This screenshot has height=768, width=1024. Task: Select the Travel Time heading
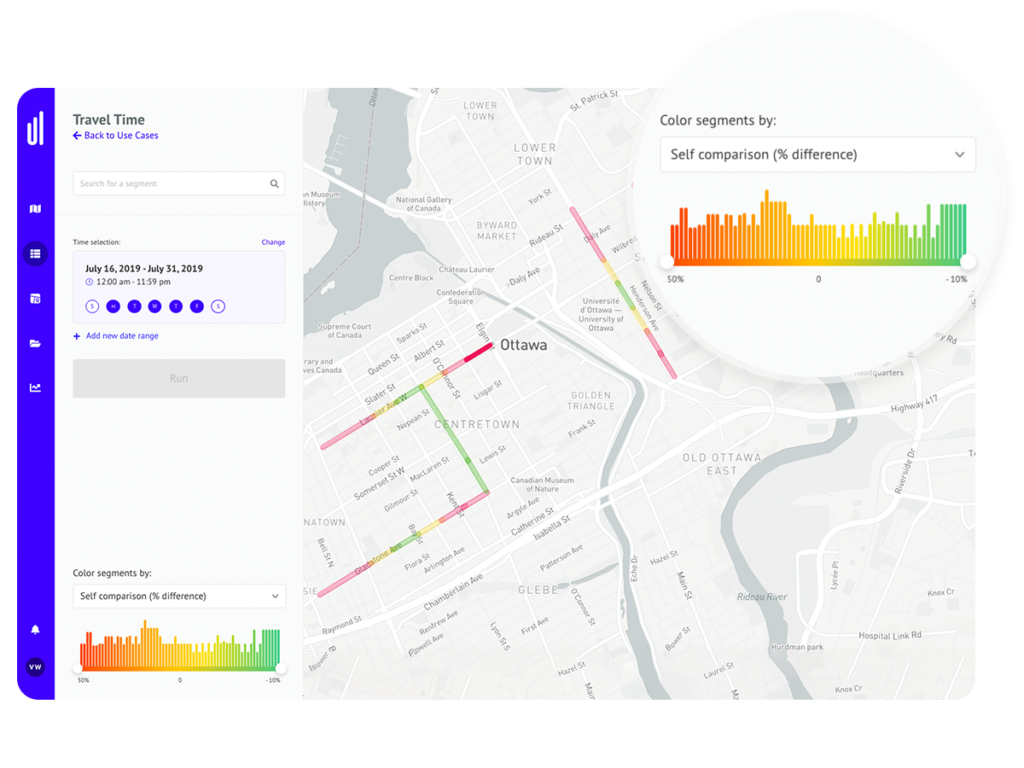tap(108, 119)
